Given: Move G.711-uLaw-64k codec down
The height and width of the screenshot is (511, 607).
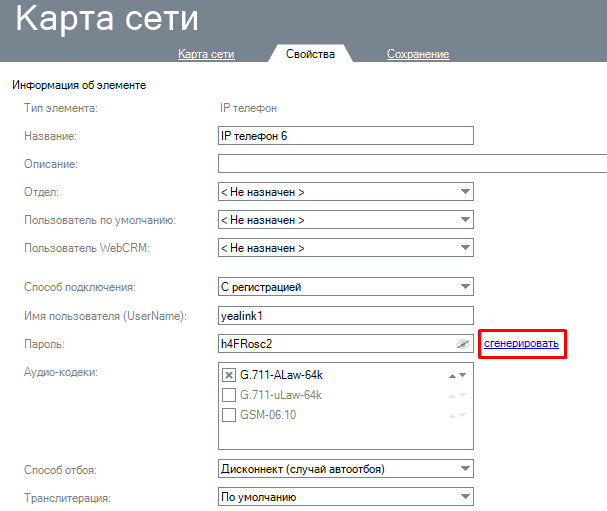Looking at the screenshot, I should 462,395.
